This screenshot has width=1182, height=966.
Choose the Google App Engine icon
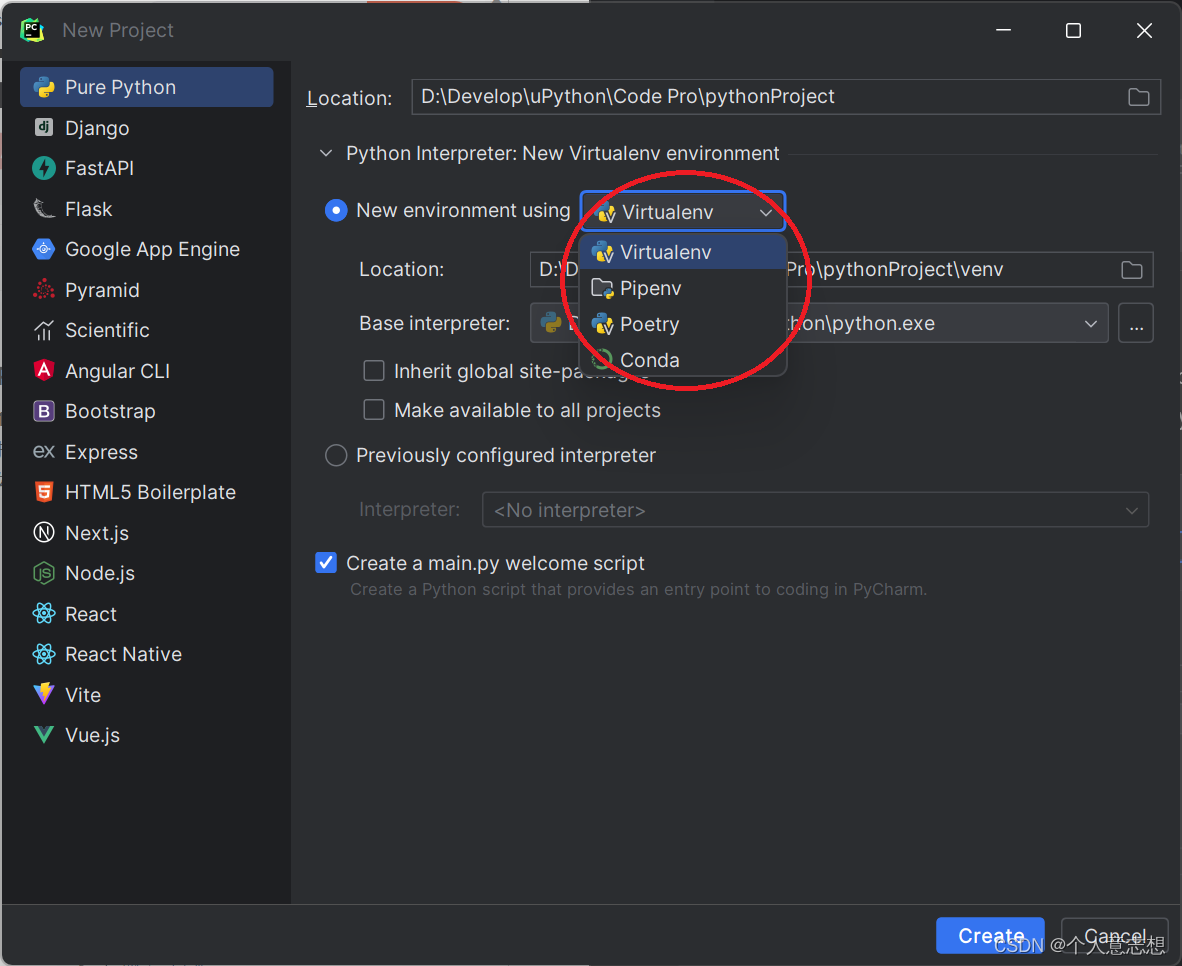(x=44, y=249)
